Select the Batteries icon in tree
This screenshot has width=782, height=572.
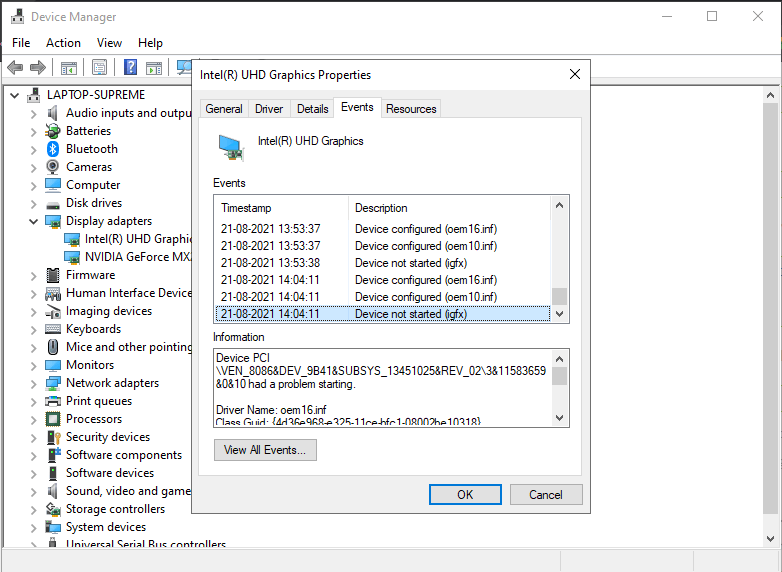pos(53,131)
